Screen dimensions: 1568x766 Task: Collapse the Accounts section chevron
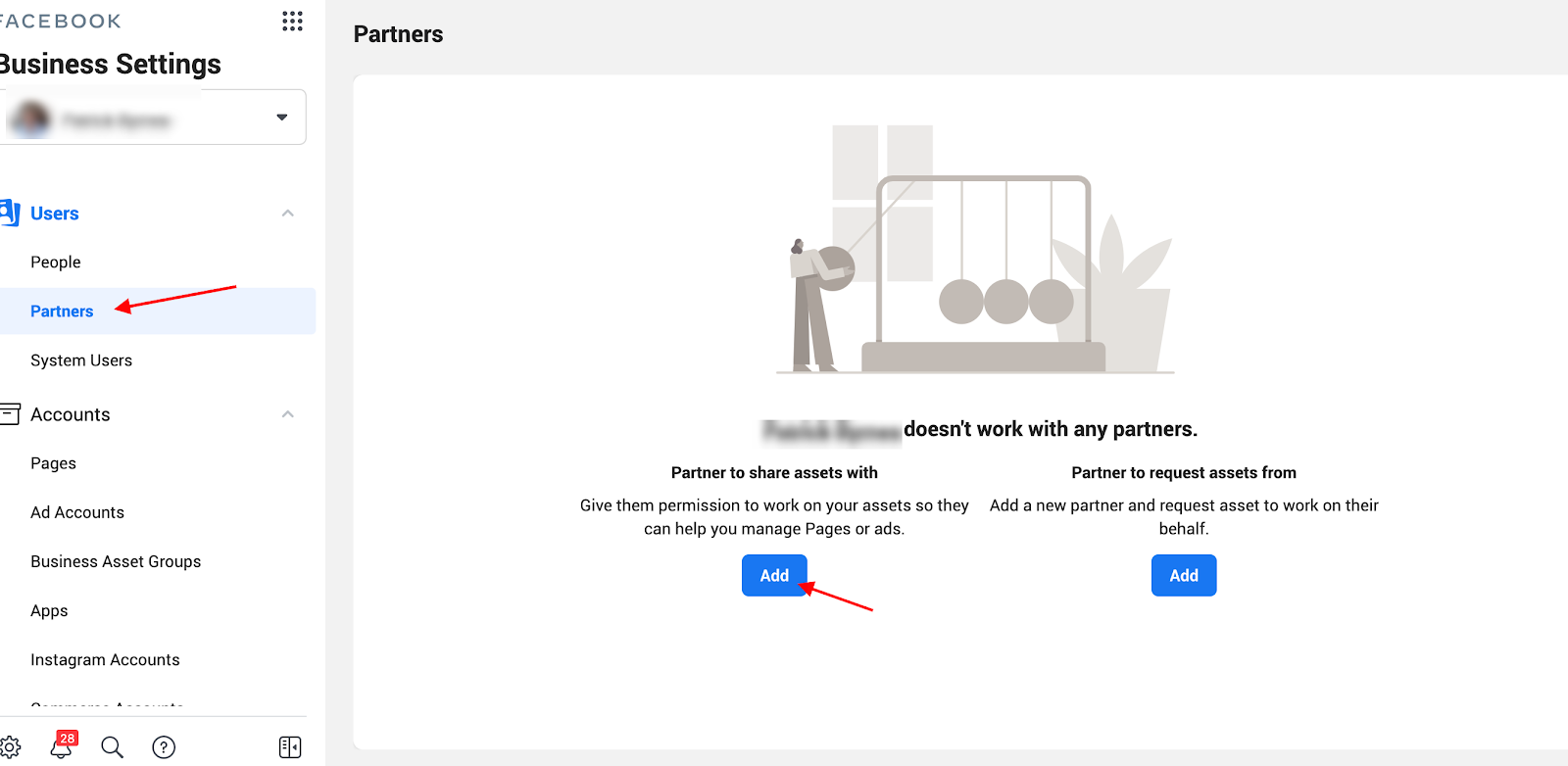(x=288, y=414)
